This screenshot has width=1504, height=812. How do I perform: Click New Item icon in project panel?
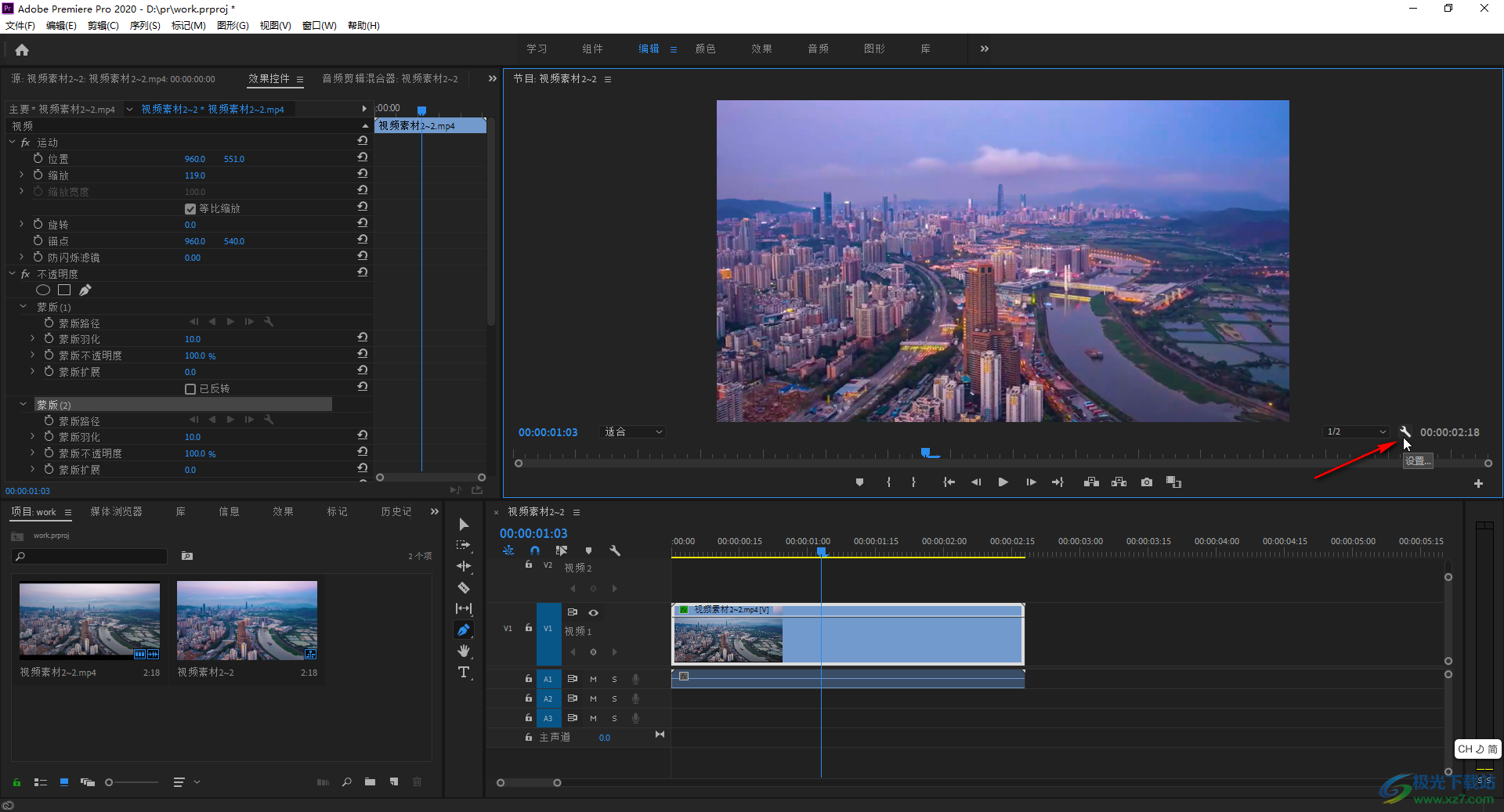pos(394,781)
